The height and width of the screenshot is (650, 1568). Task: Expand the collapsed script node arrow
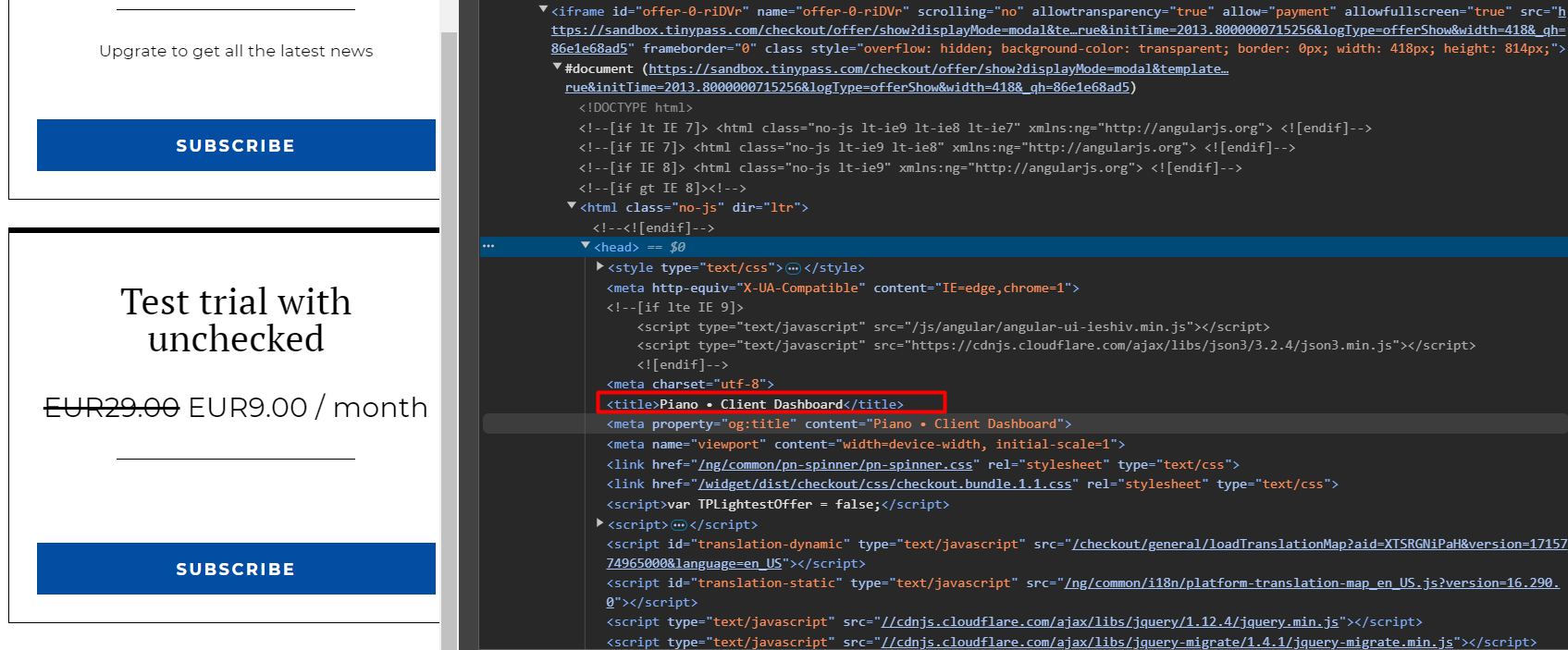pos(599,523)
